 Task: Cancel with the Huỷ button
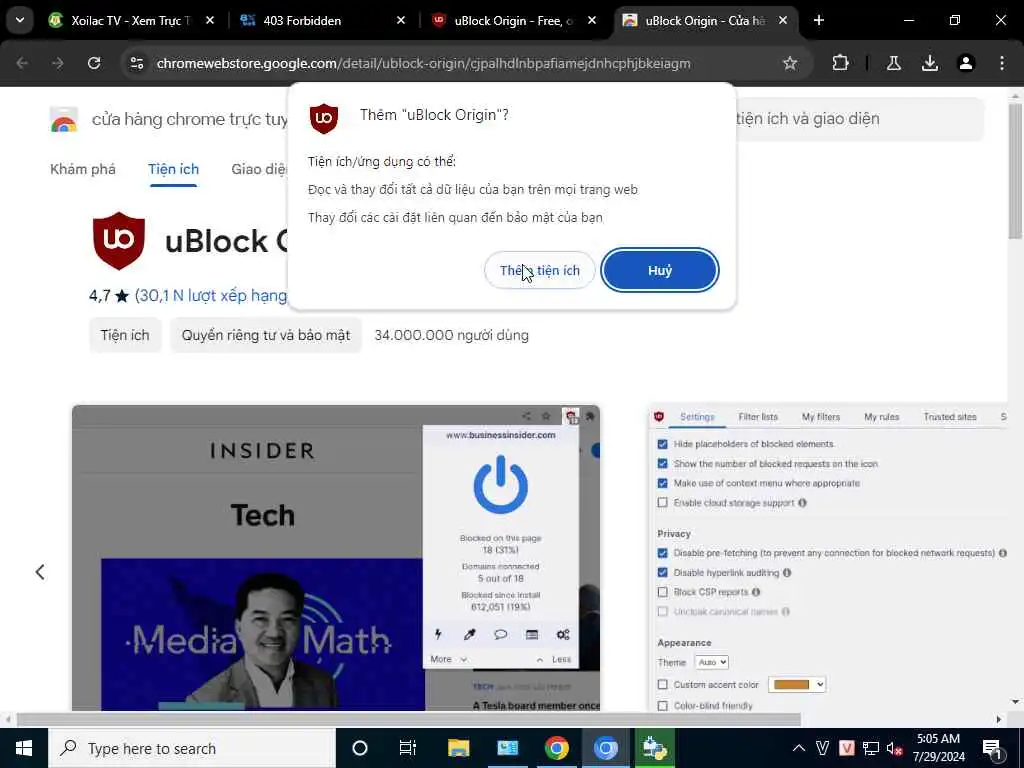tap(660, 270)
